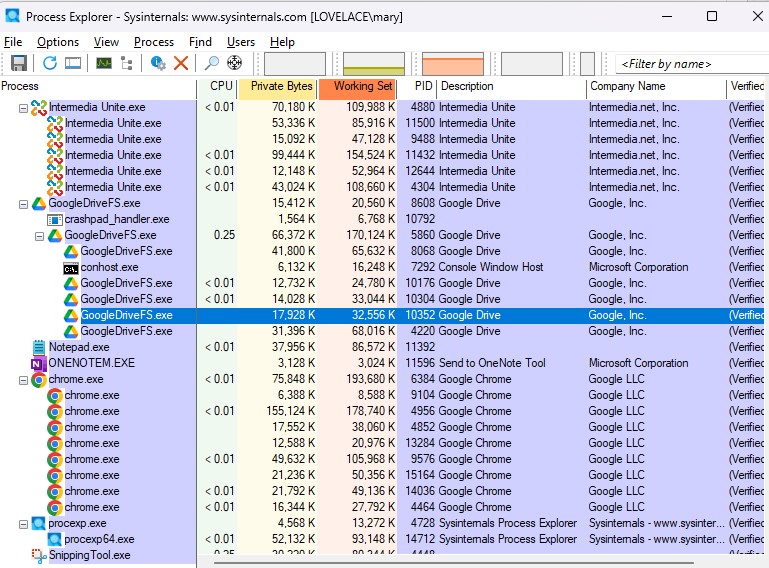
Task: Select the highlighted GoogleDriveFS.exe PID 10352 row
Action: pos(384,315)
